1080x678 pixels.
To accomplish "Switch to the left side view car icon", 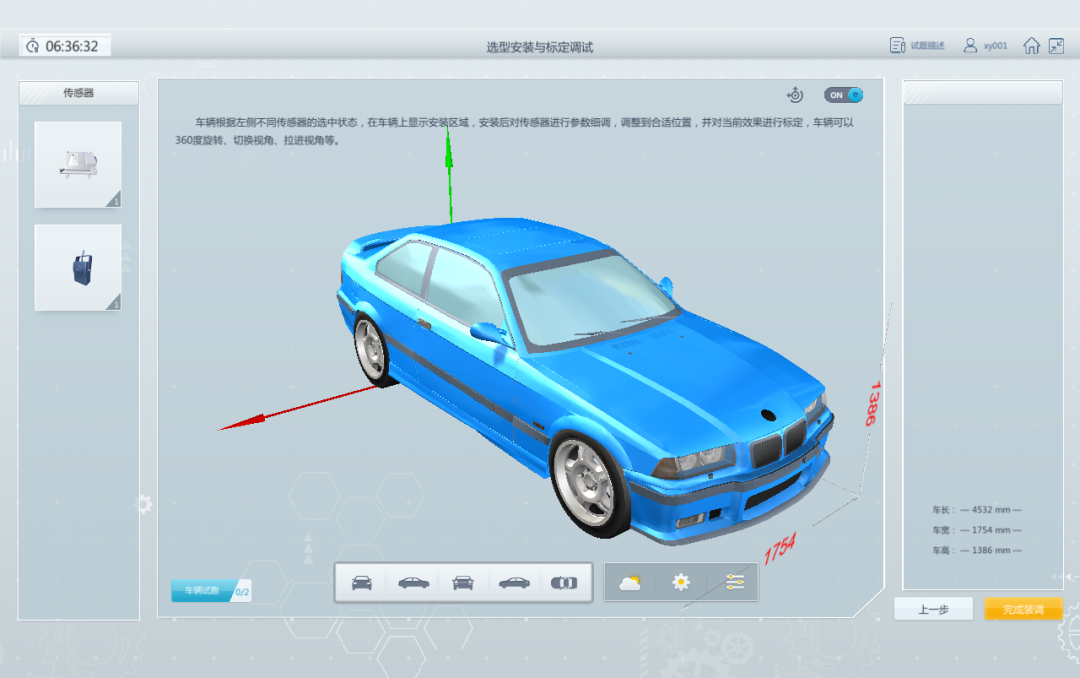I will pos(413,583).
